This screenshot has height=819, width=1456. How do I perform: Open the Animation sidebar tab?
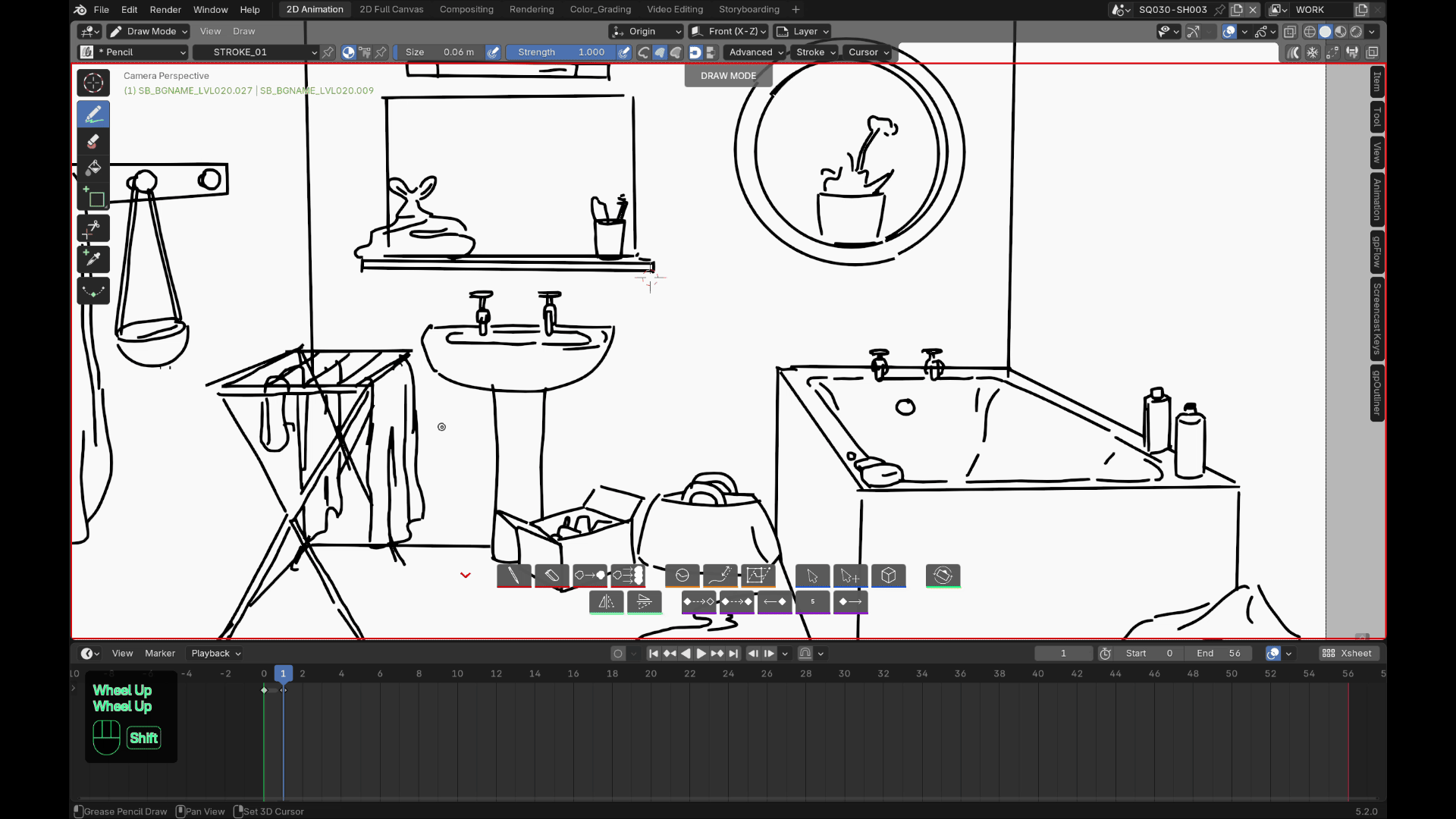[1377, 199]
